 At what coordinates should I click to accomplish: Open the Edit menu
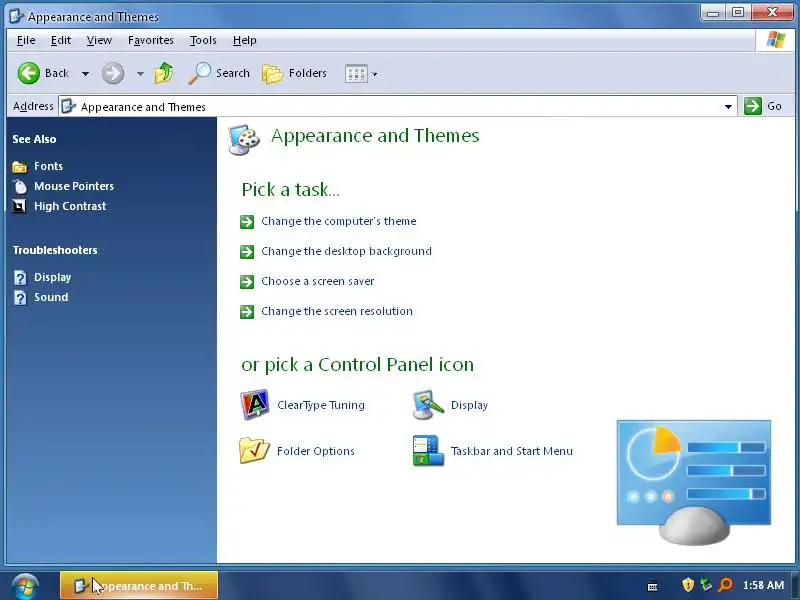[61, 40]
